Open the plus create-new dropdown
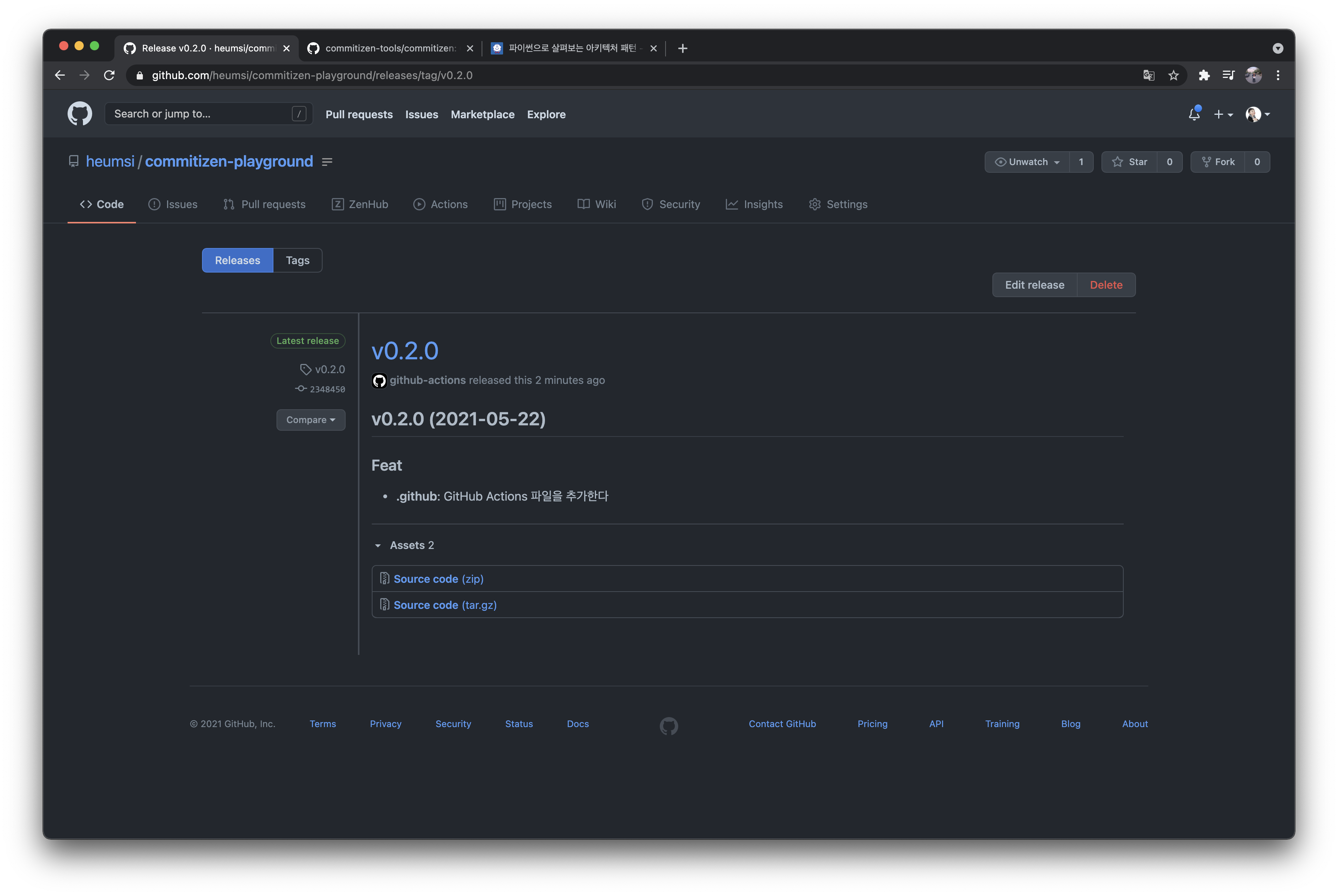Viewport: 1338px width, 896px height. pyautogui.click(x=1222, y=114)
